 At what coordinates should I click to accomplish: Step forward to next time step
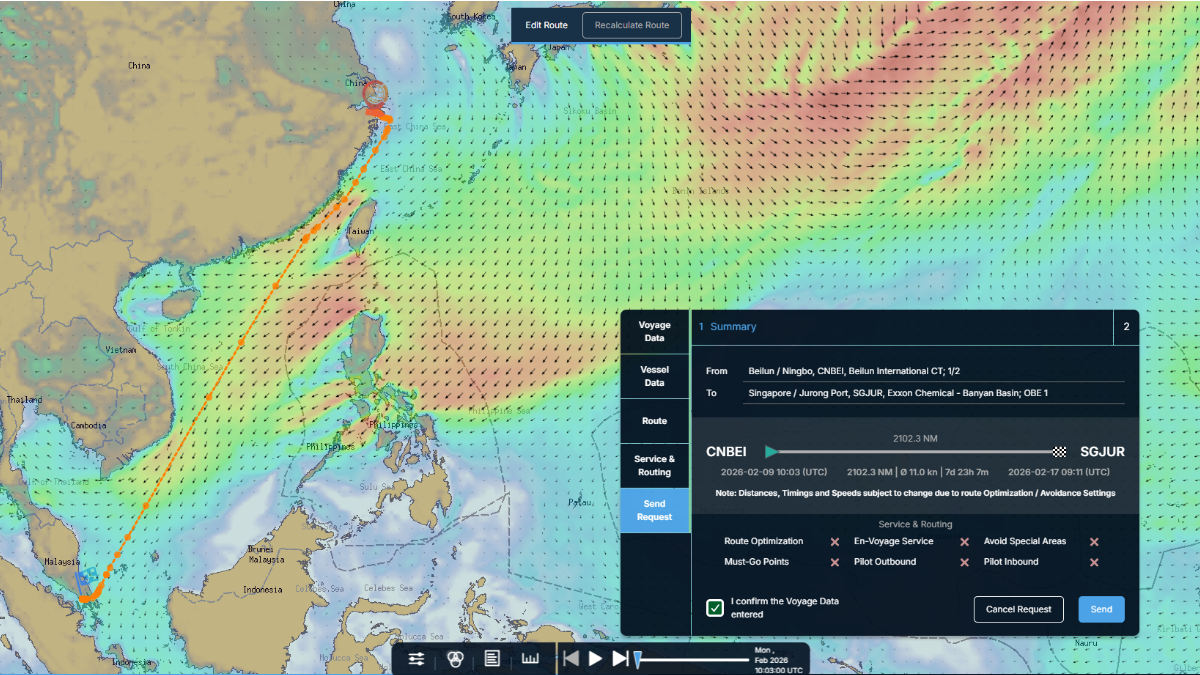point(620,658)
